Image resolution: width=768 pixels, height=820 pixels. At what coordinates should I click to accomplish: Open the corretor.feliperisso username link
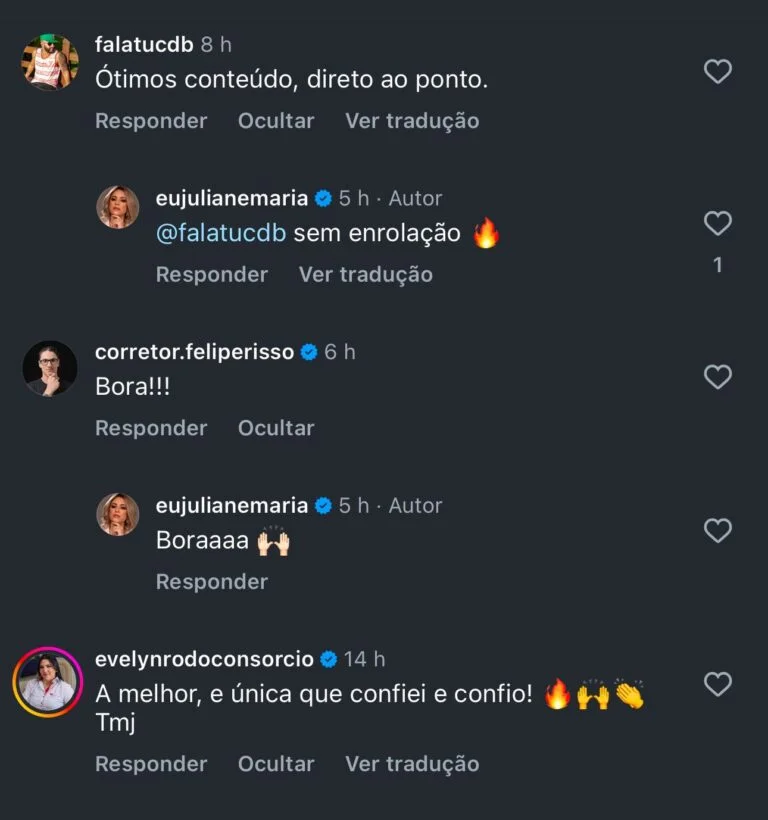194,352
